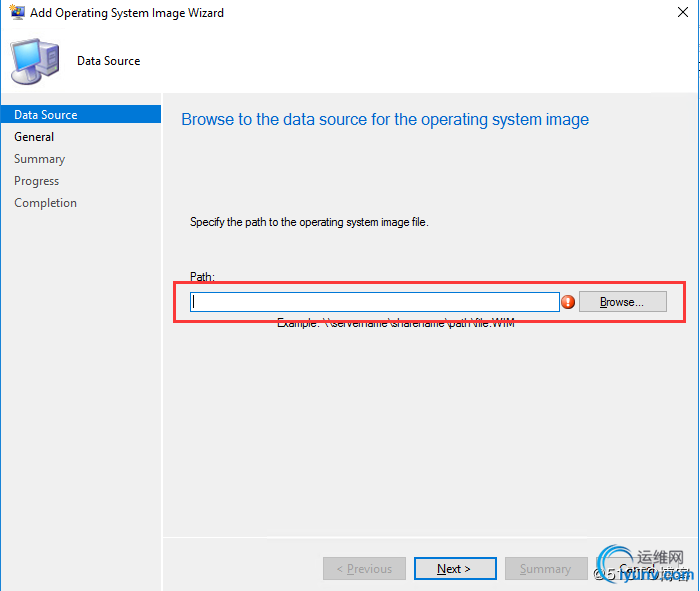The height and width of the screenshot is (591, 700).
Task: Select the Progress wizard step
Action: click(36, 181)
